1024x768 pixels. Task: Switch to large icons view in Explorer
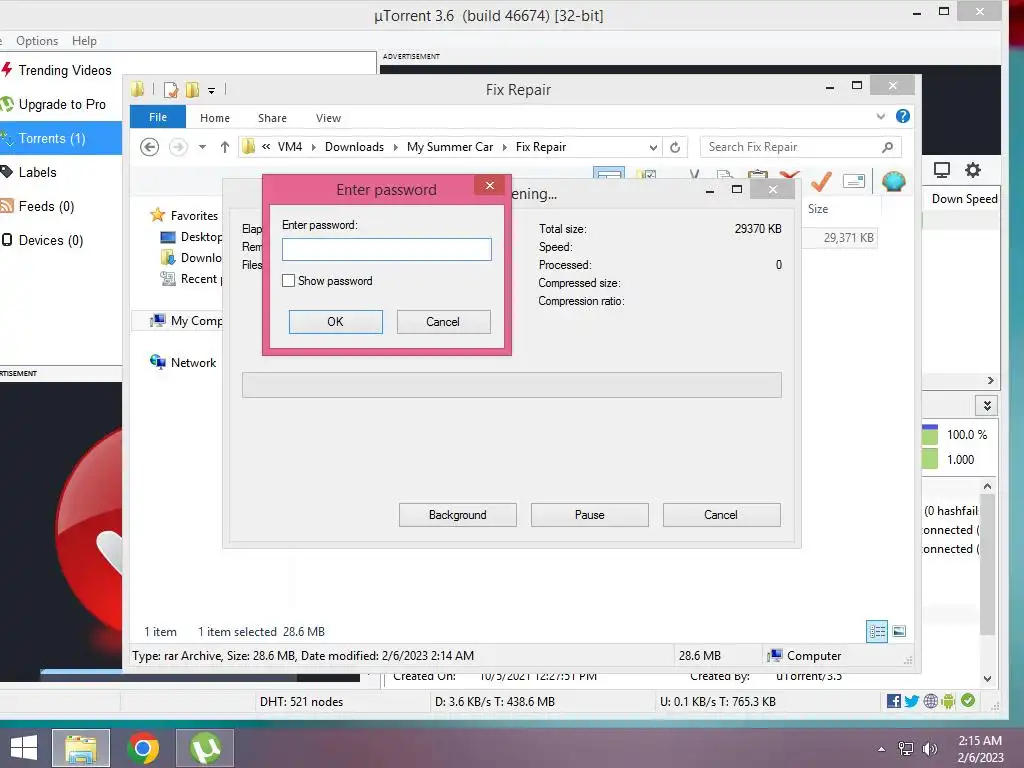899,631
